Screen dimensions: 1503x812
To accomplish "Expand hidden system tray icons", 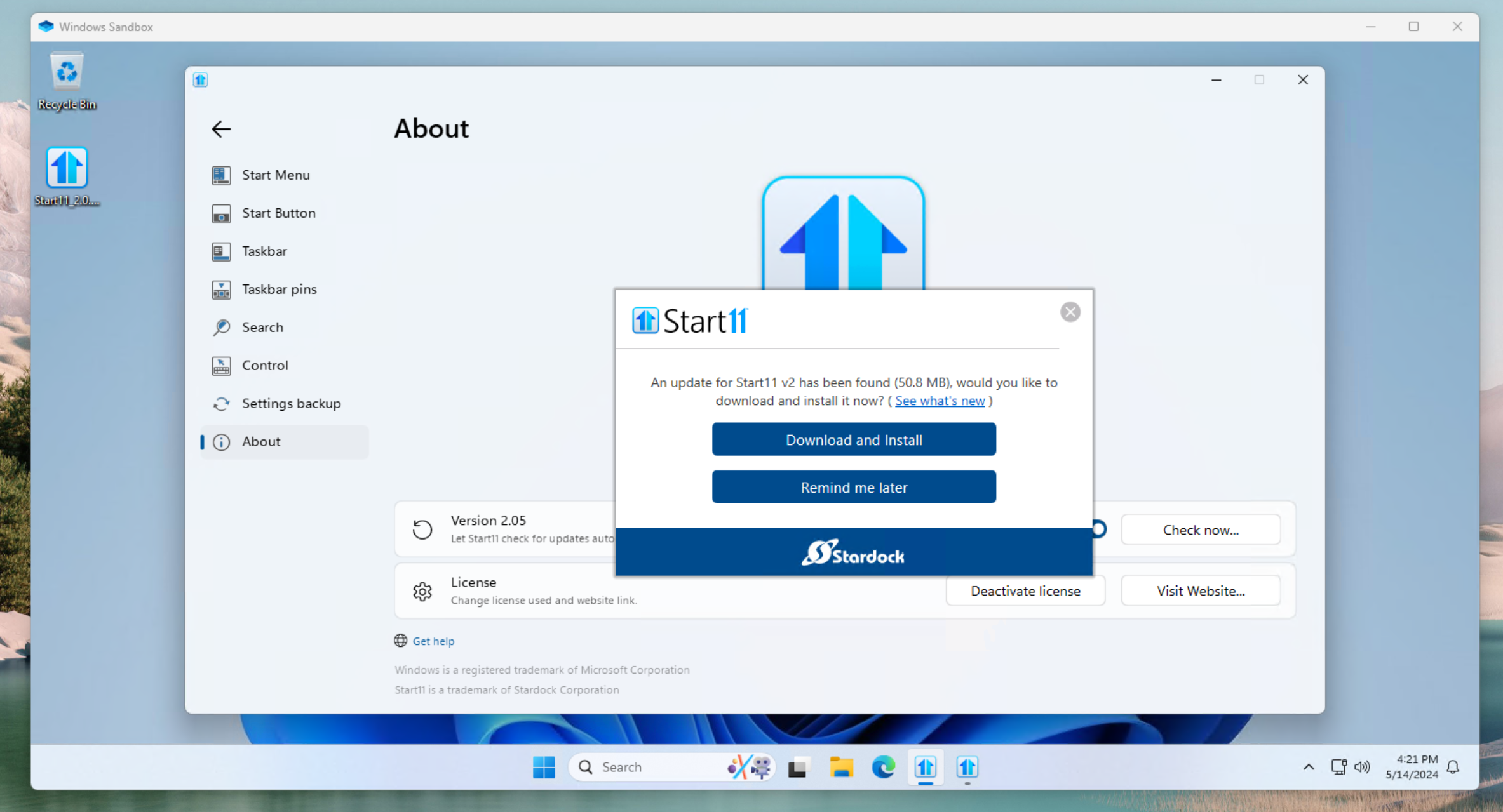I will click(1309, 767).
